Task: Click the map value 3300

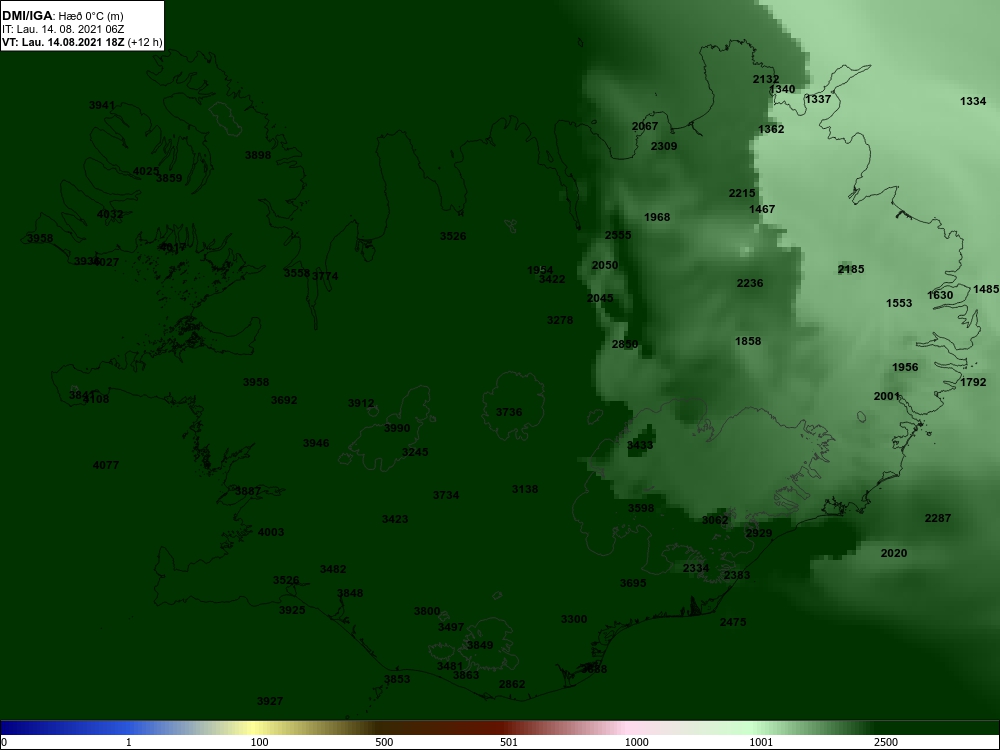Action: [574, 619]
